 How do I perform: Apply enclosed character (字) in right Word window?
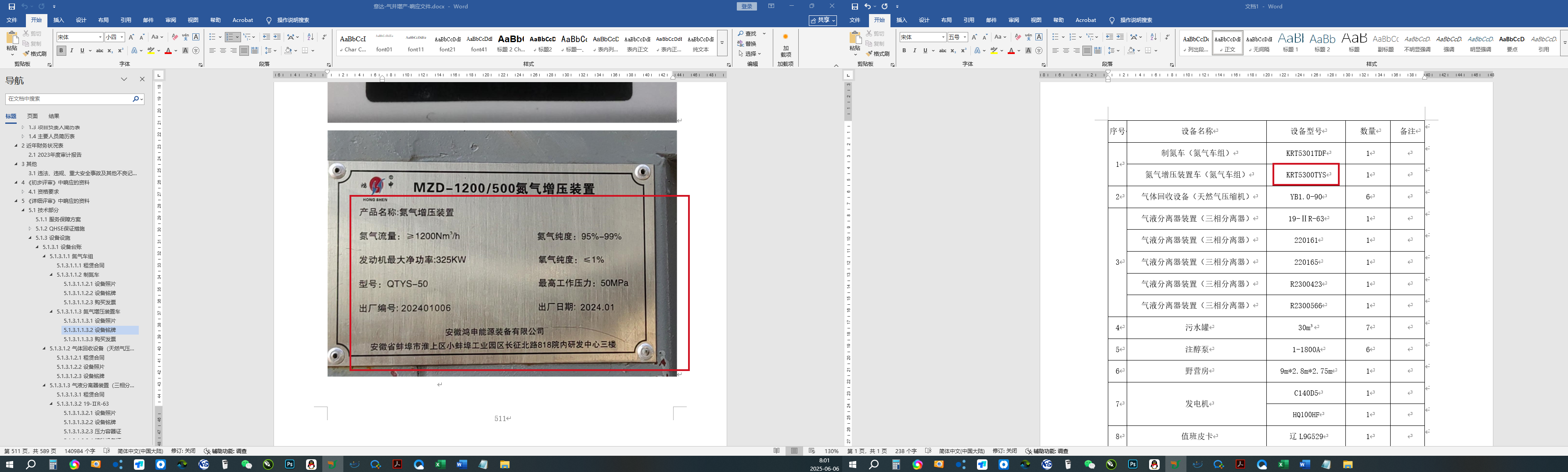pyautogui.click(x=1039, y=50)
